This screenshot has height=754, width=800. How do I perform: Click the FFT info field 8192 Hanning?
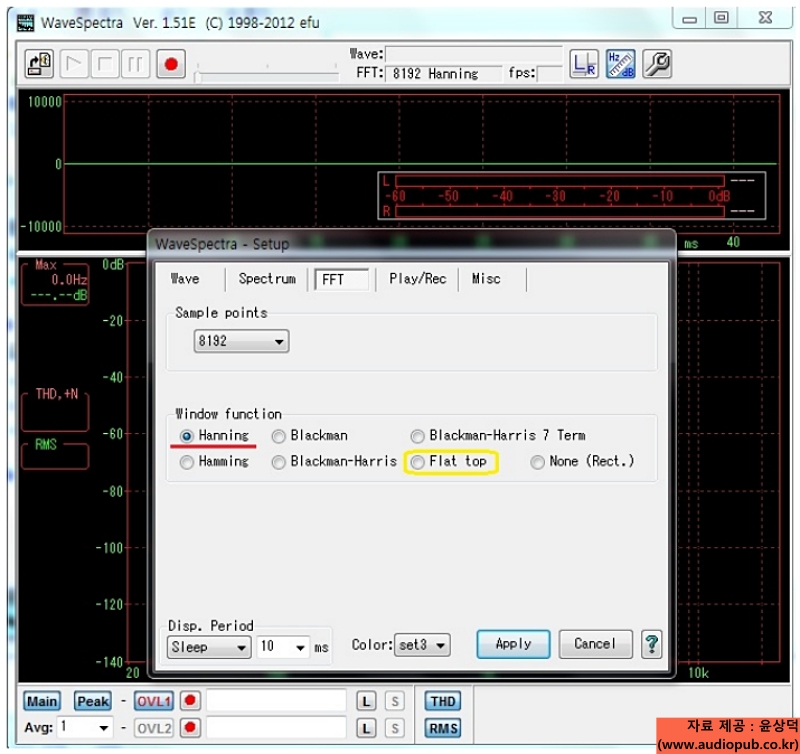(443, 74)
